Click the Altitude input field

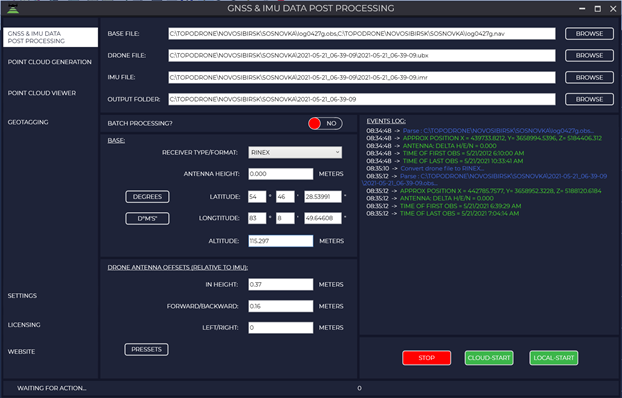[280, 241]
